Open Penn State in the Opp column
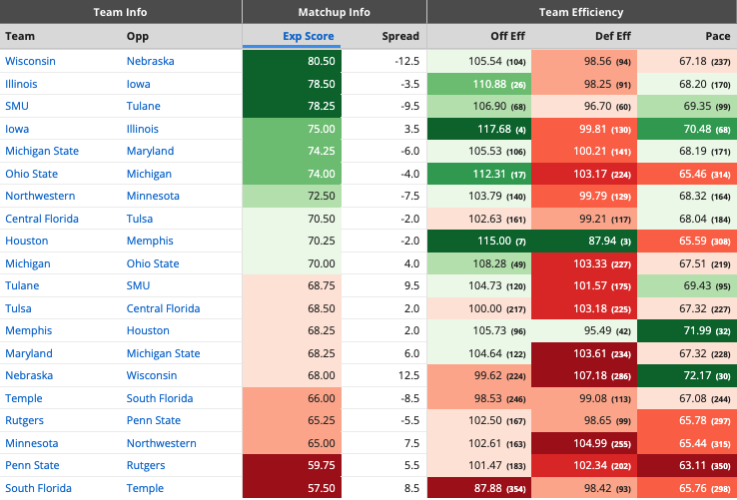737x500 pixels. 153,421
